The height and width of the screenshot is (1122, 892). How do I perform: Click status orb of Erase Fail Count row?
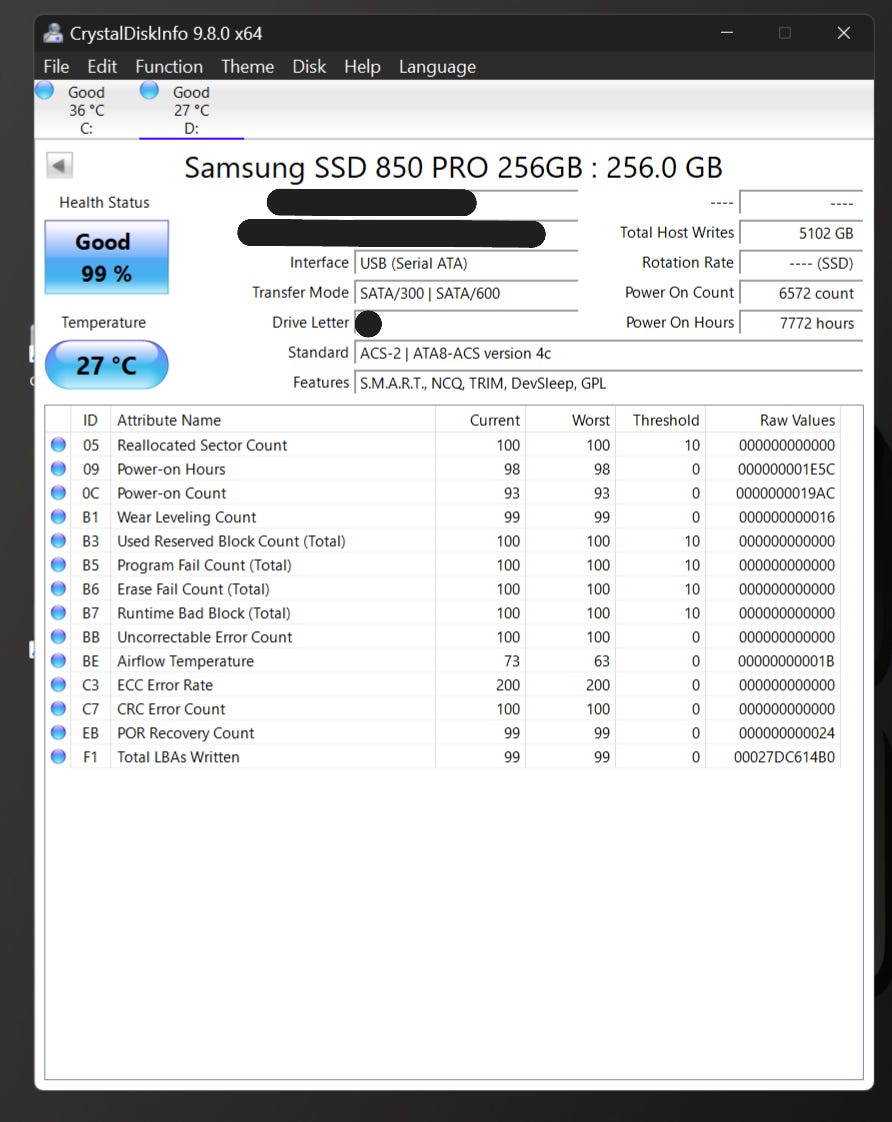click(x=59, y=588)
